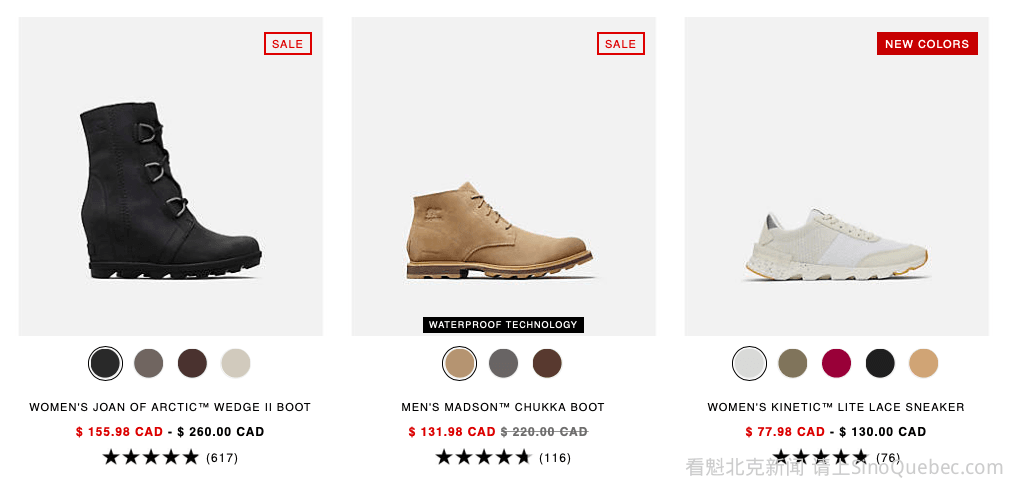Pick crimson red swatch for Kinetic sneaker
The width and height of the screenshot is (1010, 484).
click(x=836, y=363)
